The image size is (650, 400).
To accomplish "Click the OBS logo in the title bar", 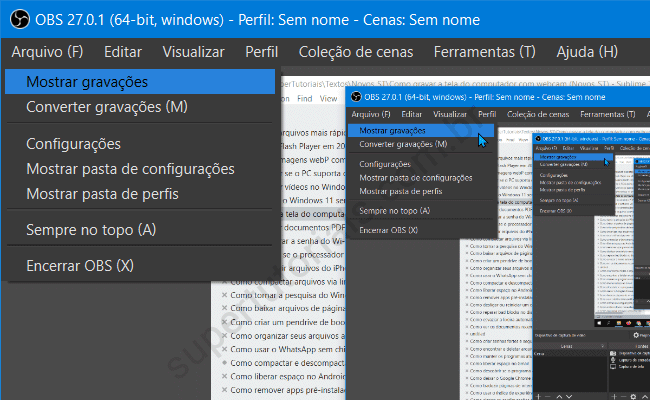I will pyautogui.click(x=18, y=20).
